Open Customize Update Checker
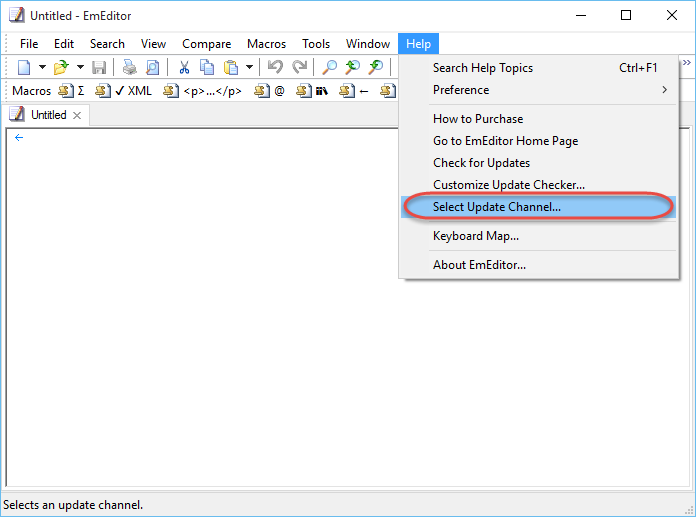This screenshot has height=517, width=696. (x=539, y=185)
